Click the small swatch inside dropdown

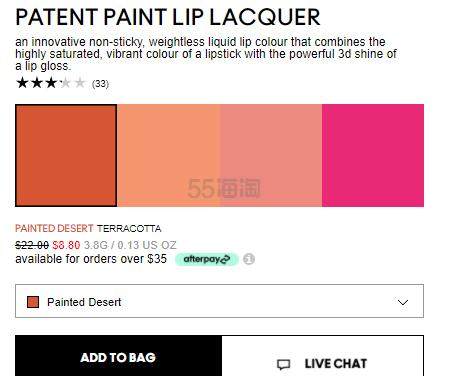click(x=33, y=302)
